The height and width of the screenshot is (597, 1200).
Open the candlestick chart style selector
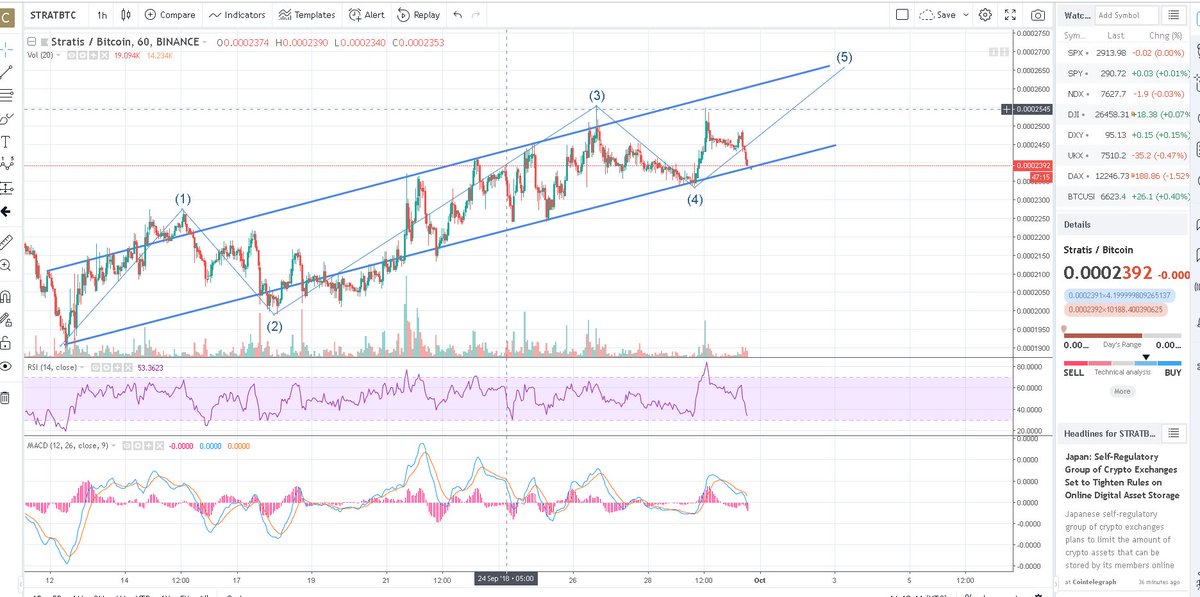(125, 15)
